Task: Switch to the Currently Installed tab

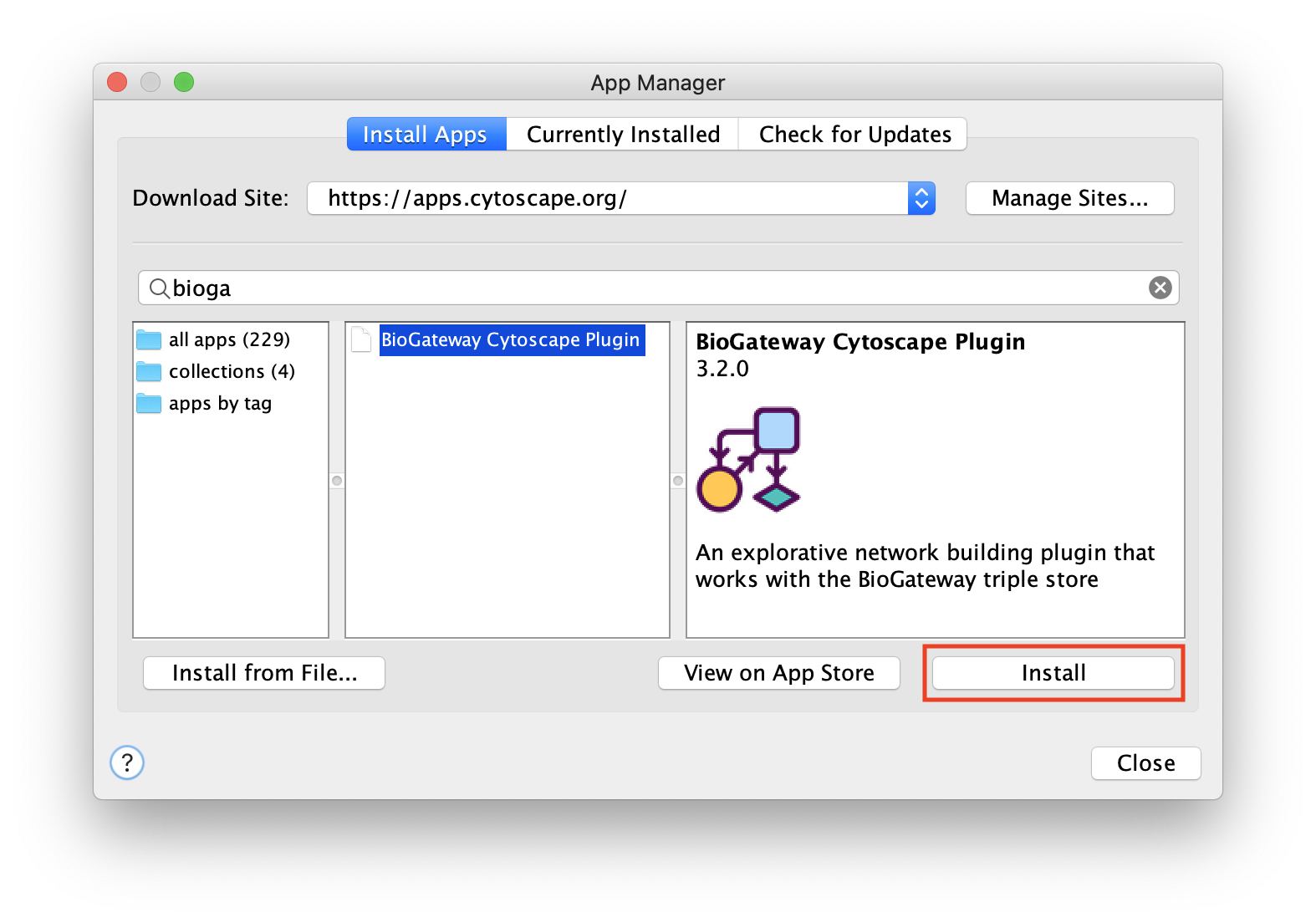Action: [x=623, y=134]
